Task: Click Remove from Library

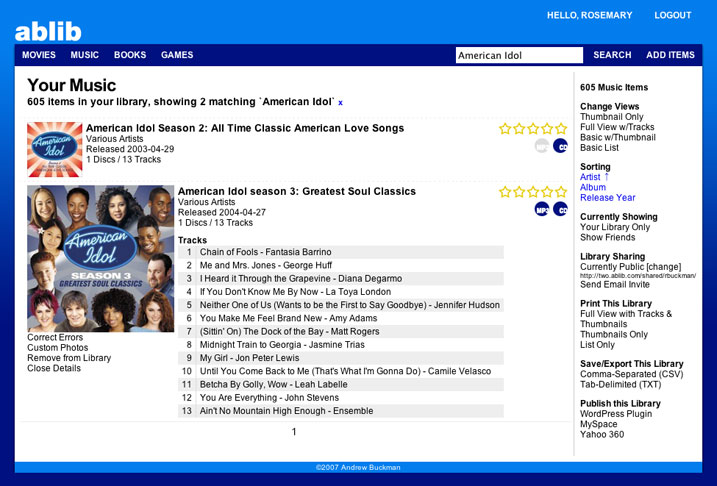Action: (69, 358)
